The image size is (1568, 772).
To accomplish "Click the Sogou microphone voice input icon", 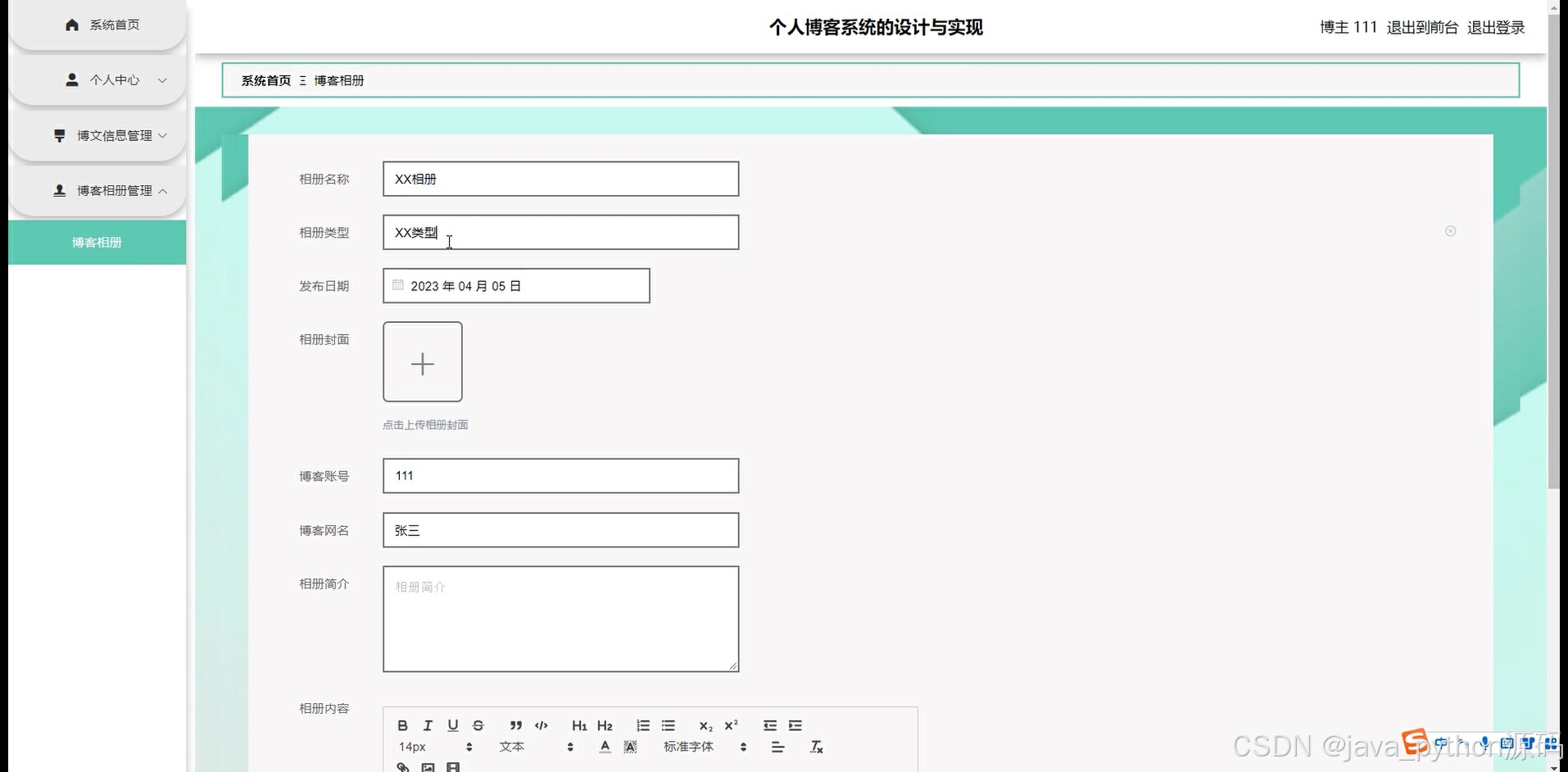I will coord(1484,743).
